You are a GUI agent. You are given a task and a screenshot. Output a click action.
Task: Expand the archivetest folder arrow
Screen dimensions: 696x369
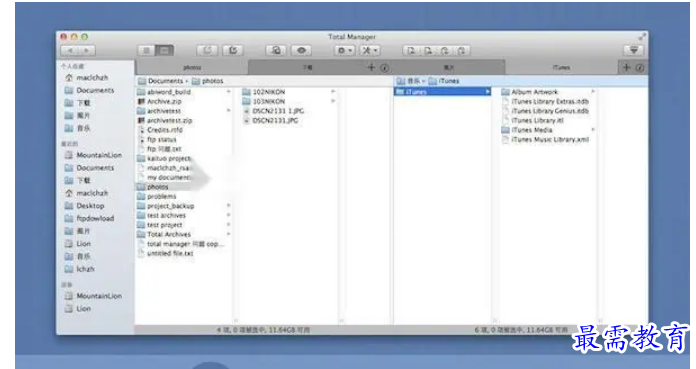(x=229, y=111)
